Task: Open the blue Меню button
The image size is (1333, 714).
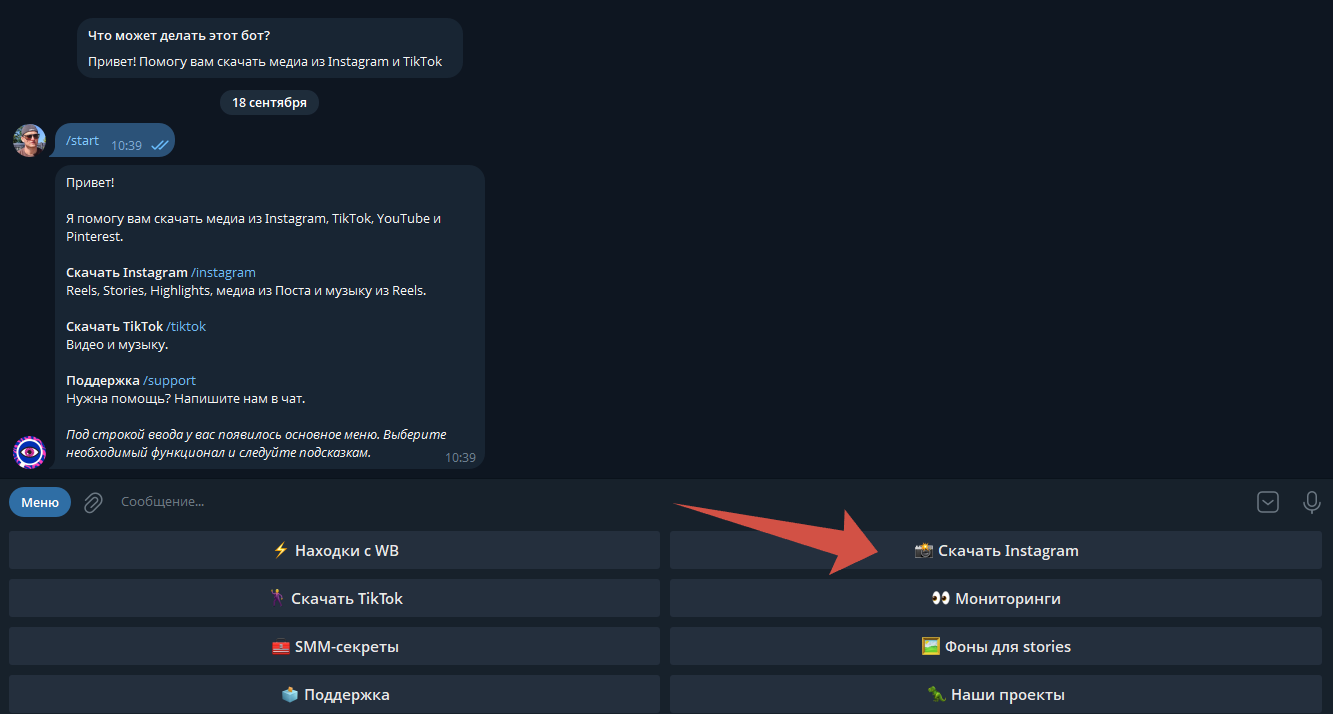Action: click(40, 502)
